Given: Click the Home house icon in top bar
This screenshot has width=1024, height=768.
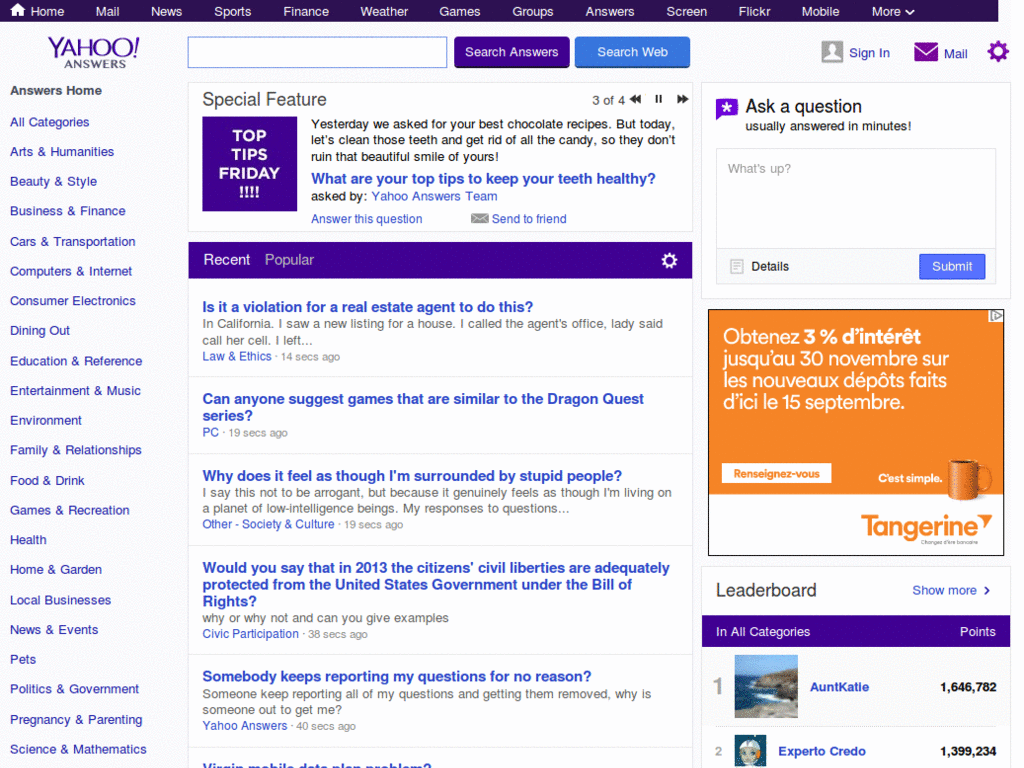Looking at the screenshot, I should click(x=18, y=10).
